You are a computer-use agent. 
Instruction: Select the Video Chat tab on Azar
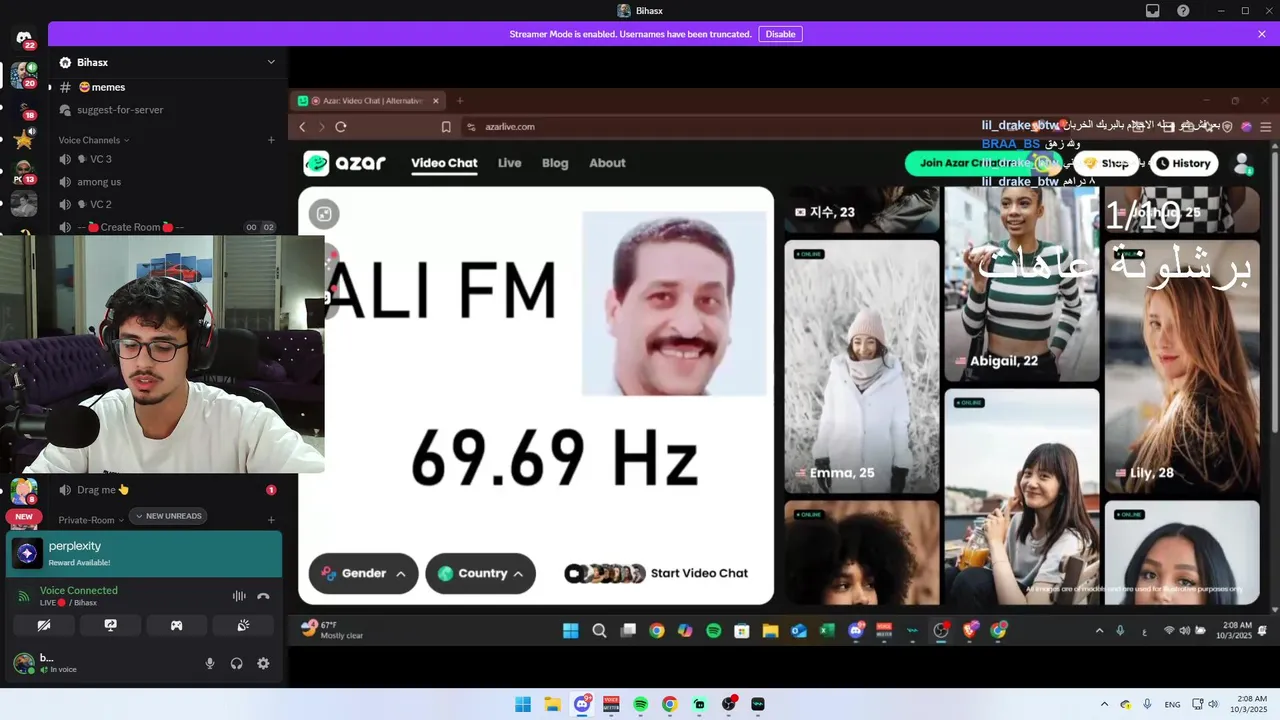click(444, 163)
